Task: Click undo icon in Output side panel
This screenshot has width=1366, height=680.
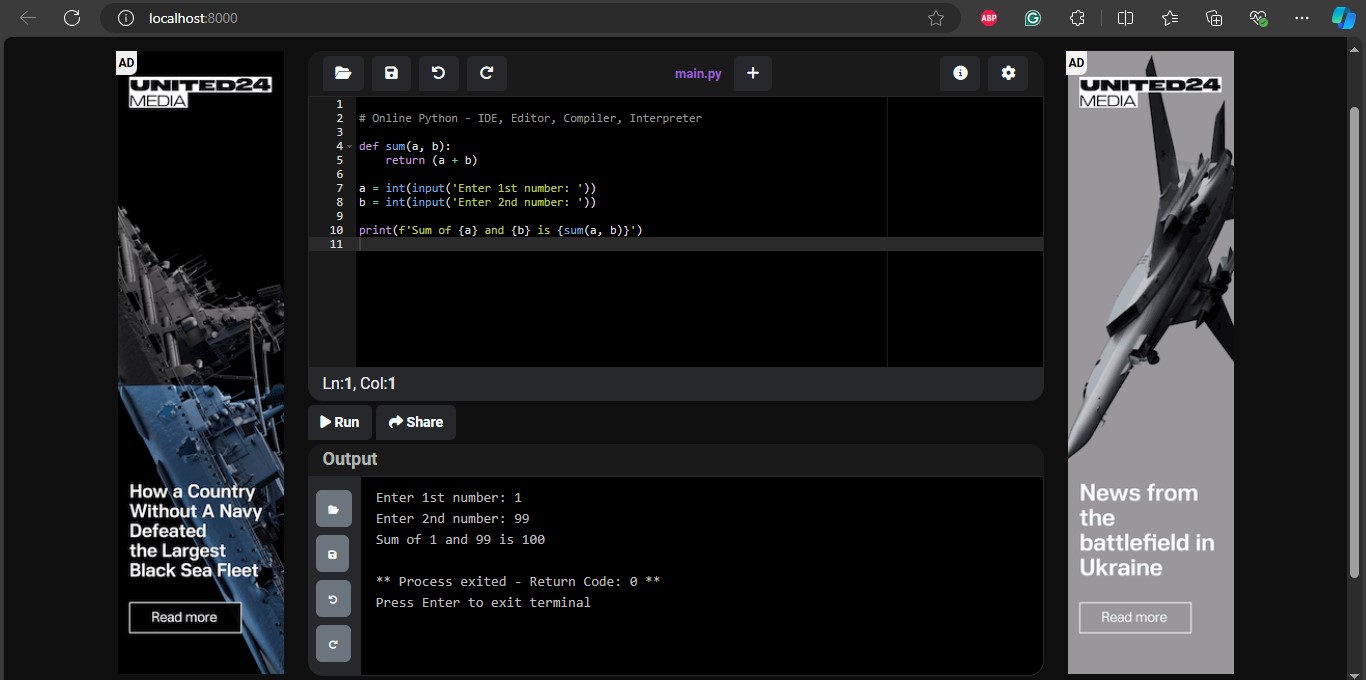Action: pyautogui.click(x=333, y=599)
